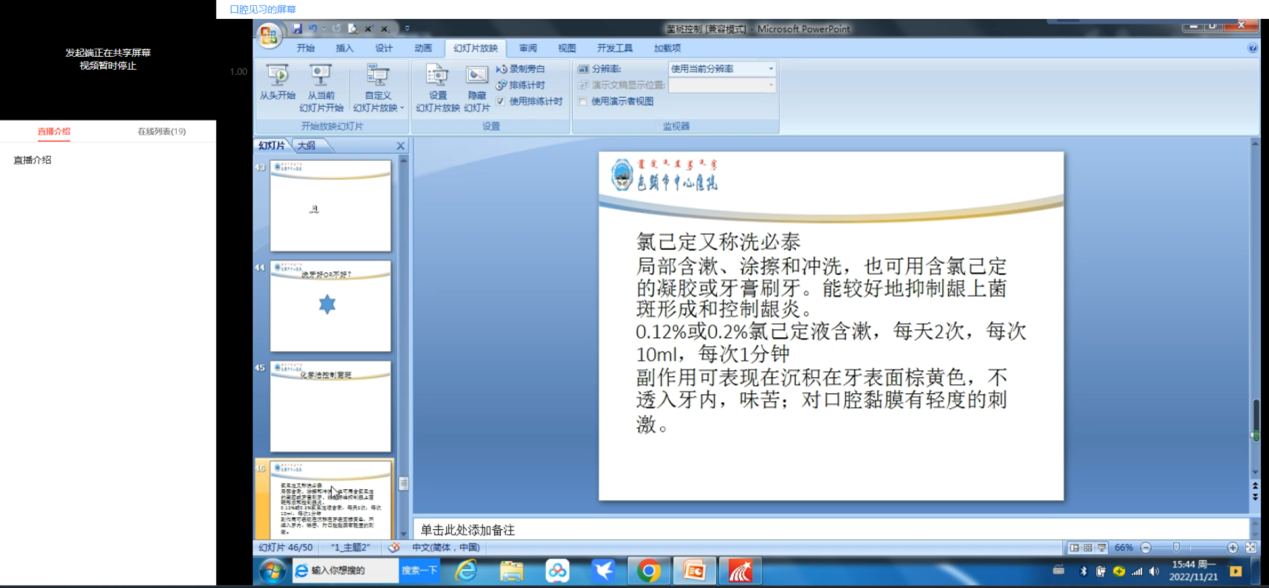Uncheck Use Rehearsed Timings (使用排练计时) checkbox

coord(501,101)
